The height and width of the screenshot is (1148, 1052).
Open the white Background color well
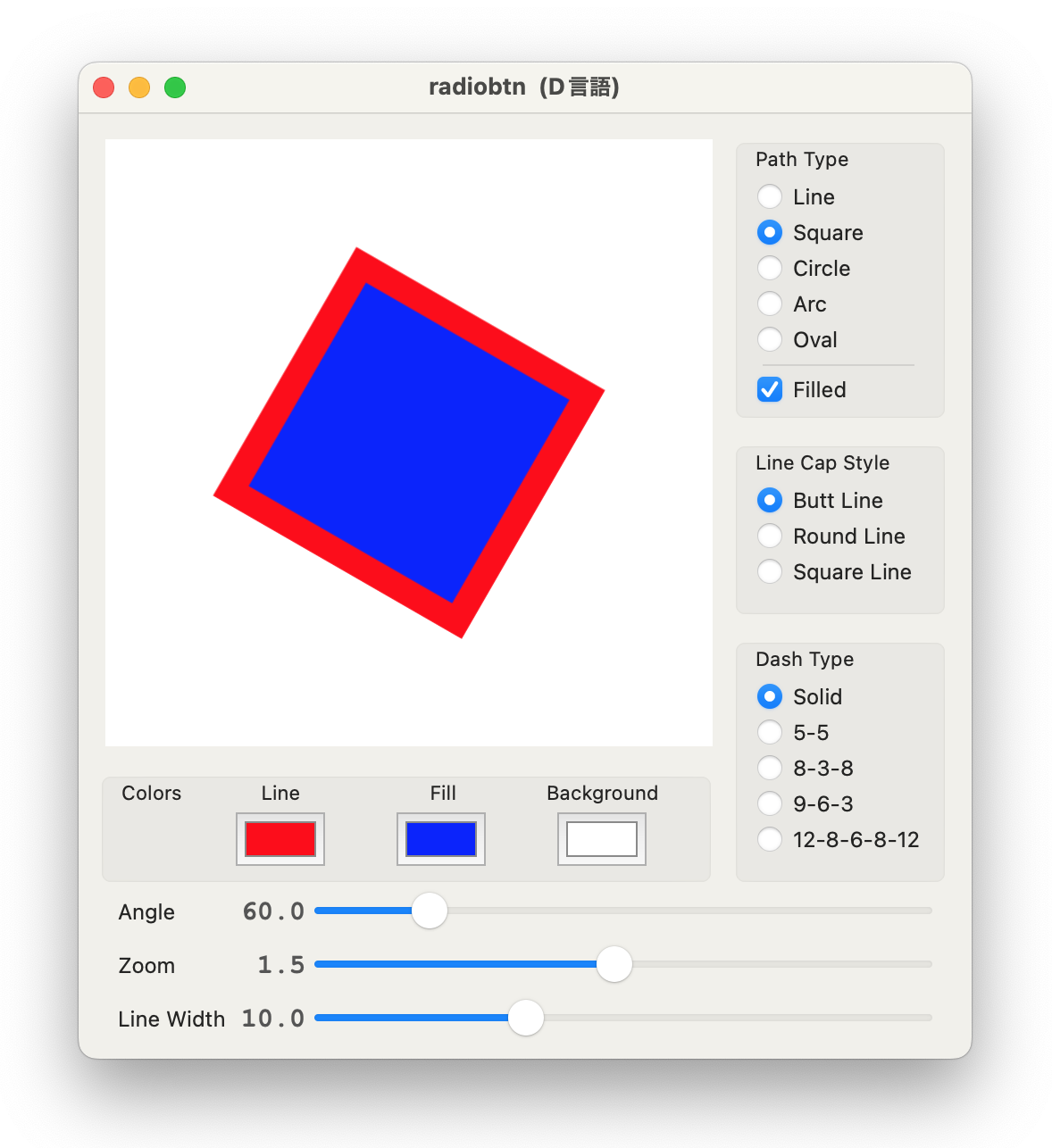point(602,839)
